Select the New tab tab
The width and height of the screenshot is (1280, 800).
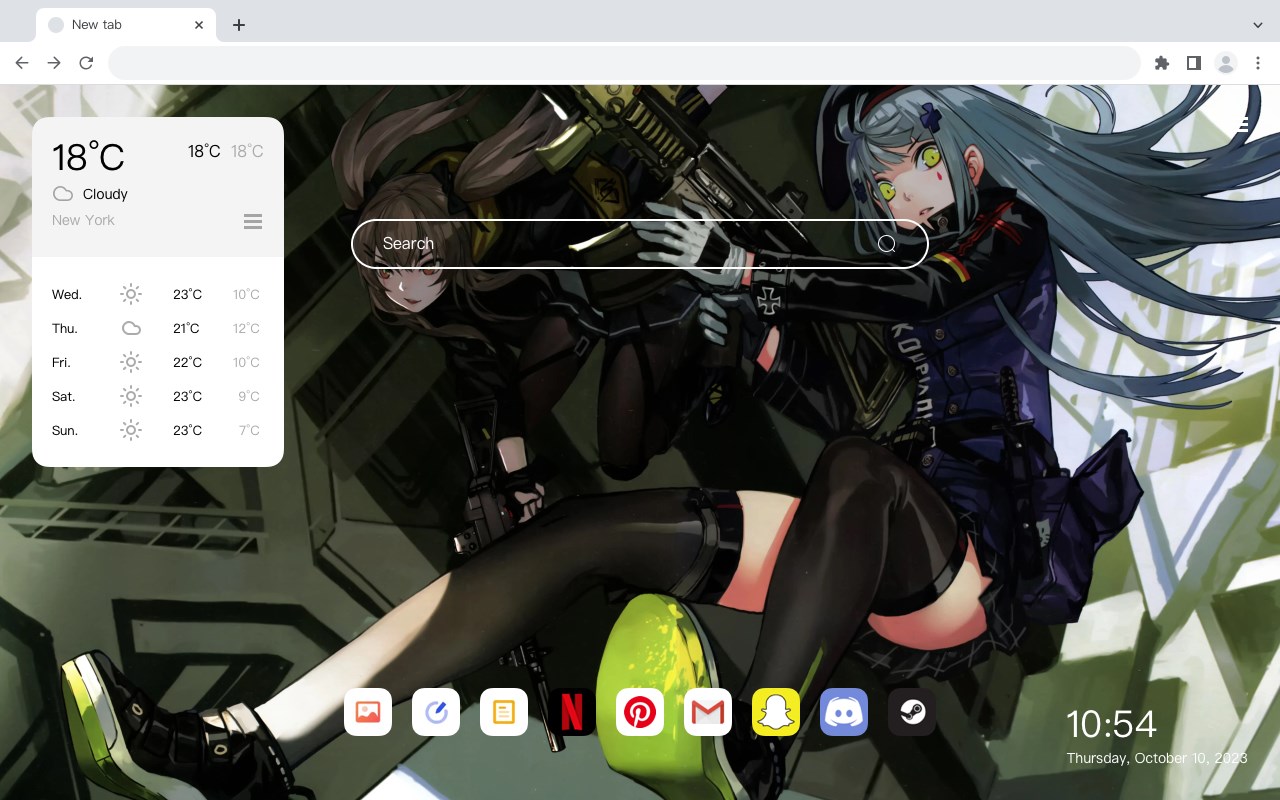coord(126,25)
